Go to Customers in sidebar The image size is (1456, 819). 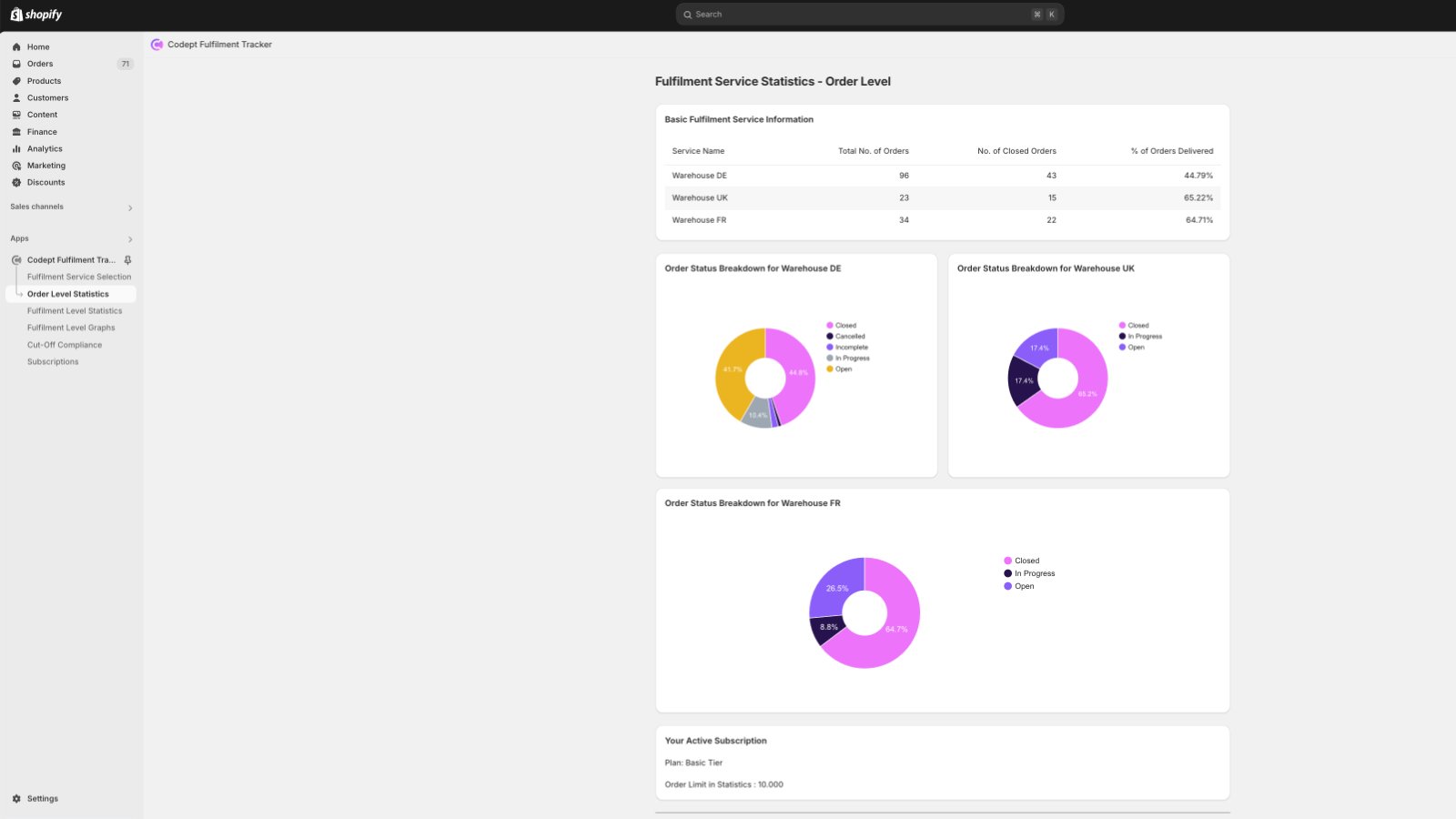coord(47,98)
